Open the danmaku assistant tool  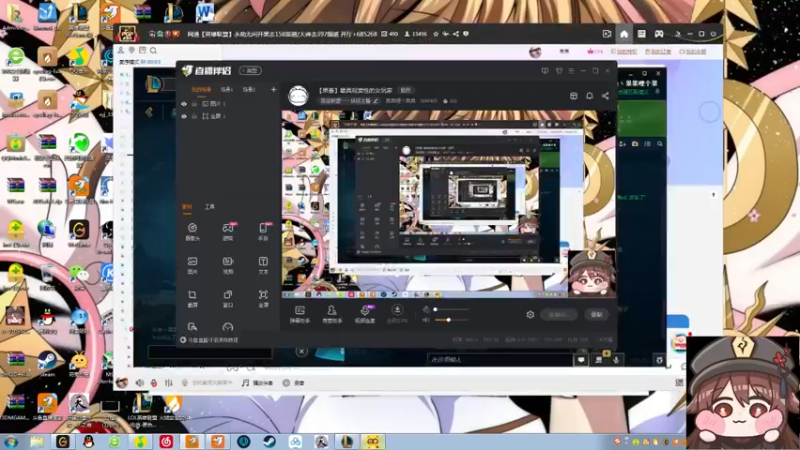300,314
